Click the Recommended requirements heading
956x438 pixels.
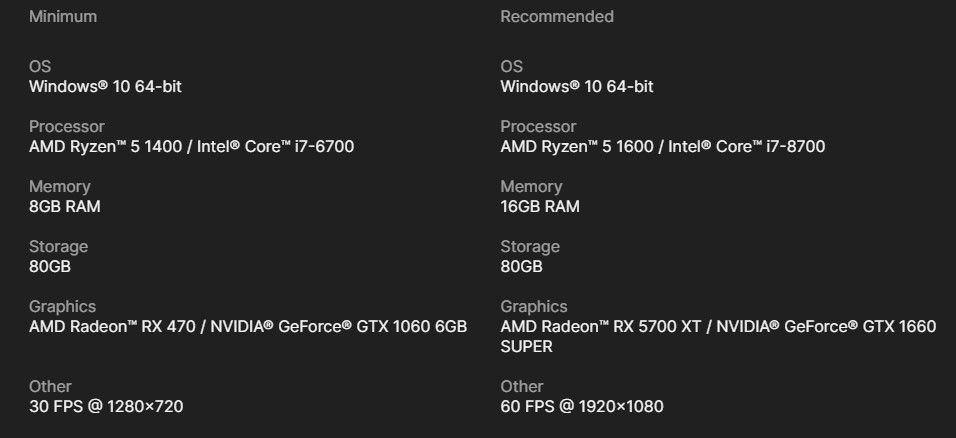pyautogui.click(x=557, y=17)
